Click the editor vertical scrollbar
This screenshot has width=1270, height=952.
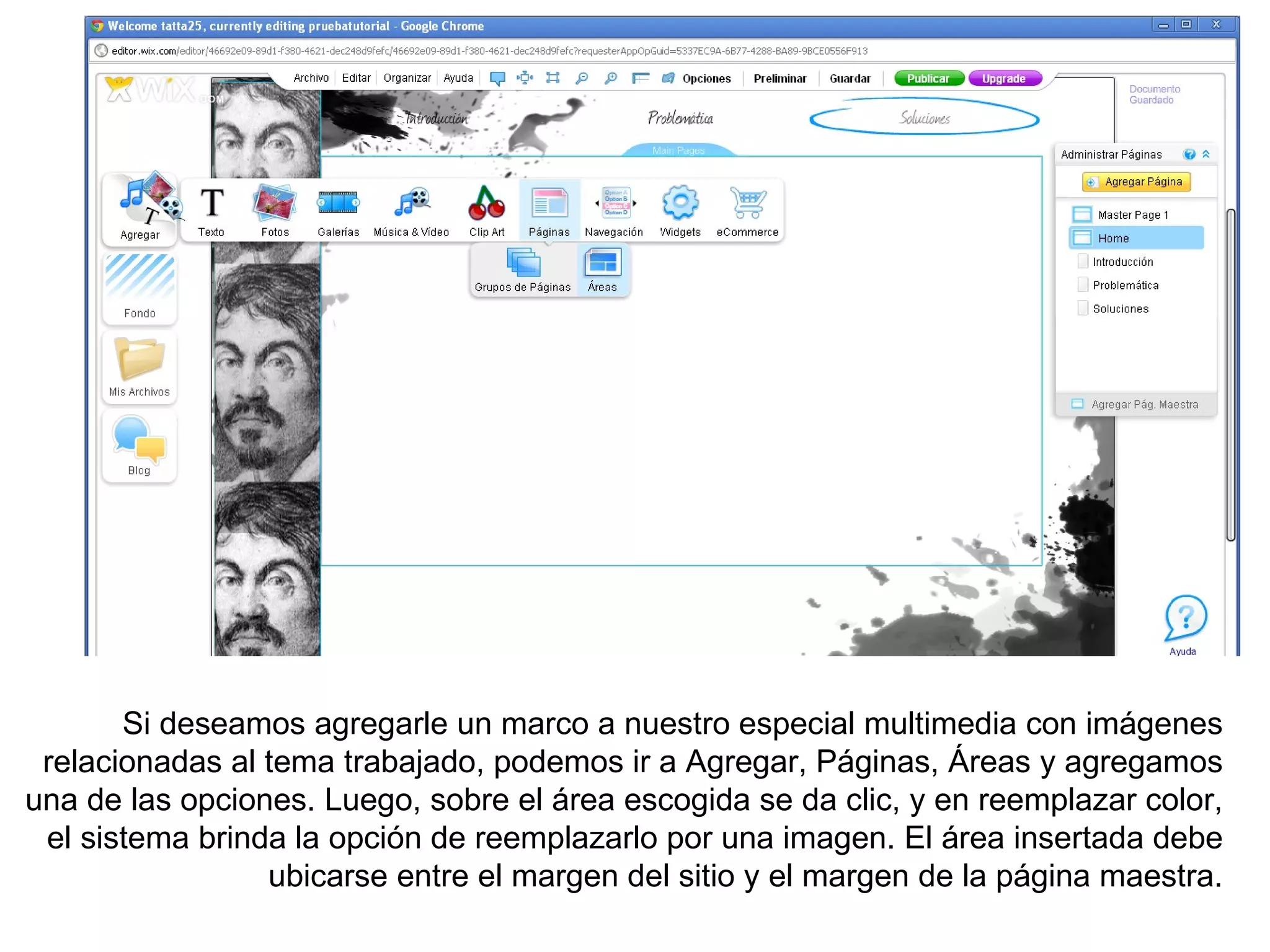(1230, 376)
